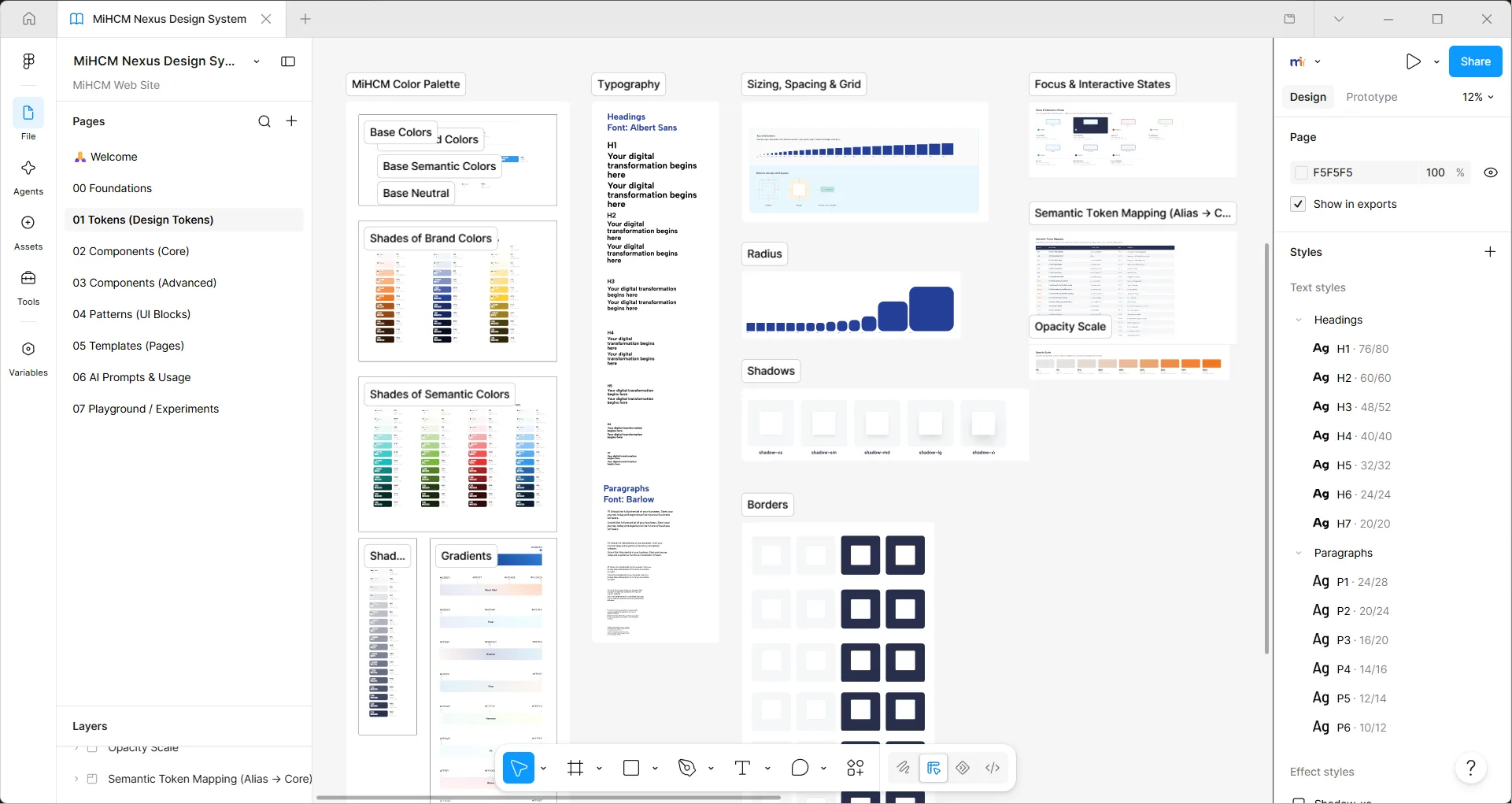This screenshot has height=804, width=1512.
Task: Open Frame tool options chevron
Action: coord(599,768)
